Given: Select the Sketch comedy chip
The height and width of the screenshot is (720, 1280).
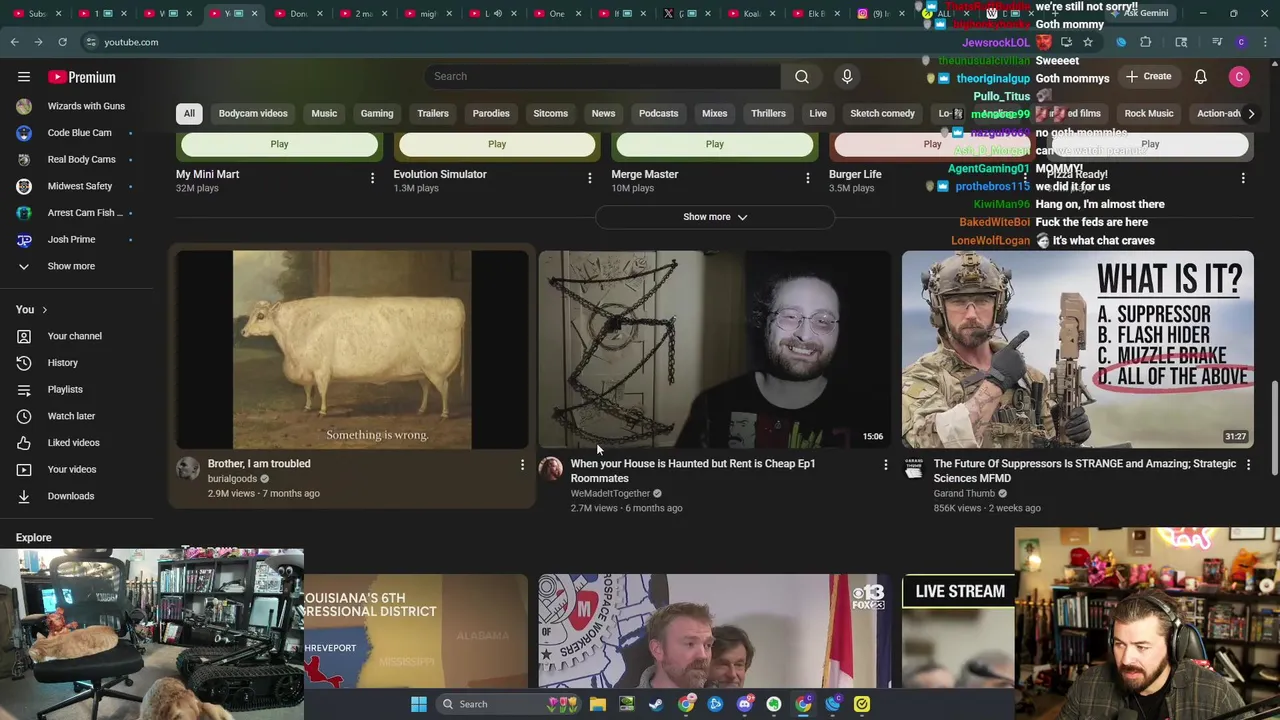Looking at the screenshot, I should pos(882,113).
